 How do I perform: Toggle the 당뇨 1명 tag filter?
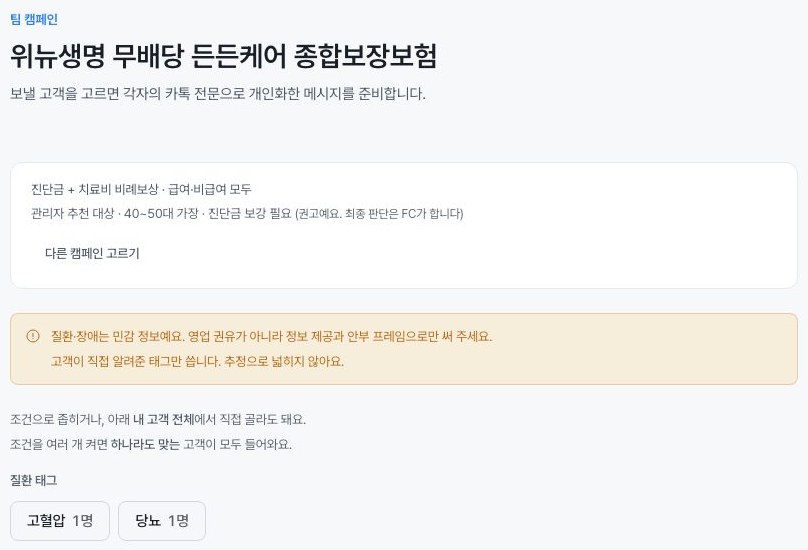[162, 521]
